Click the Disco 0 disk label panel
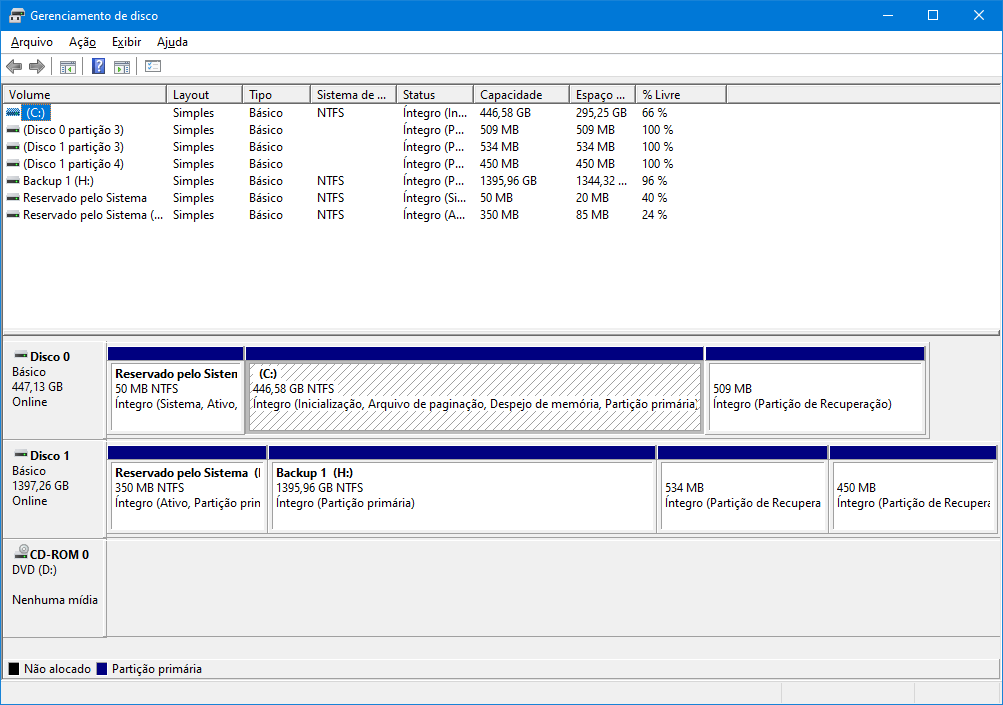This screenshot has height=705, width=1003. pyautogui.click(x=54, y=390)
